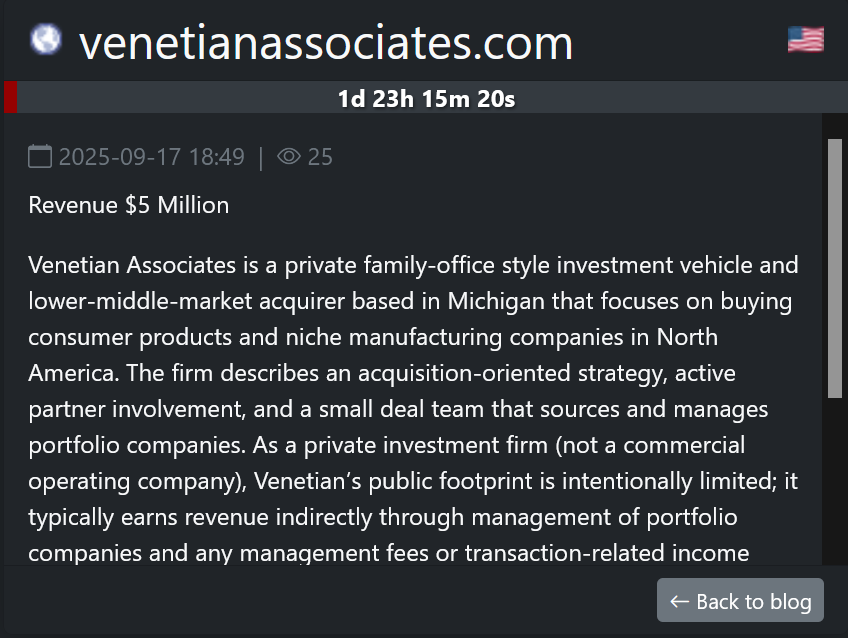Click the view count number 25
This screenshot has width=848, height=638.
click(320, 157)
